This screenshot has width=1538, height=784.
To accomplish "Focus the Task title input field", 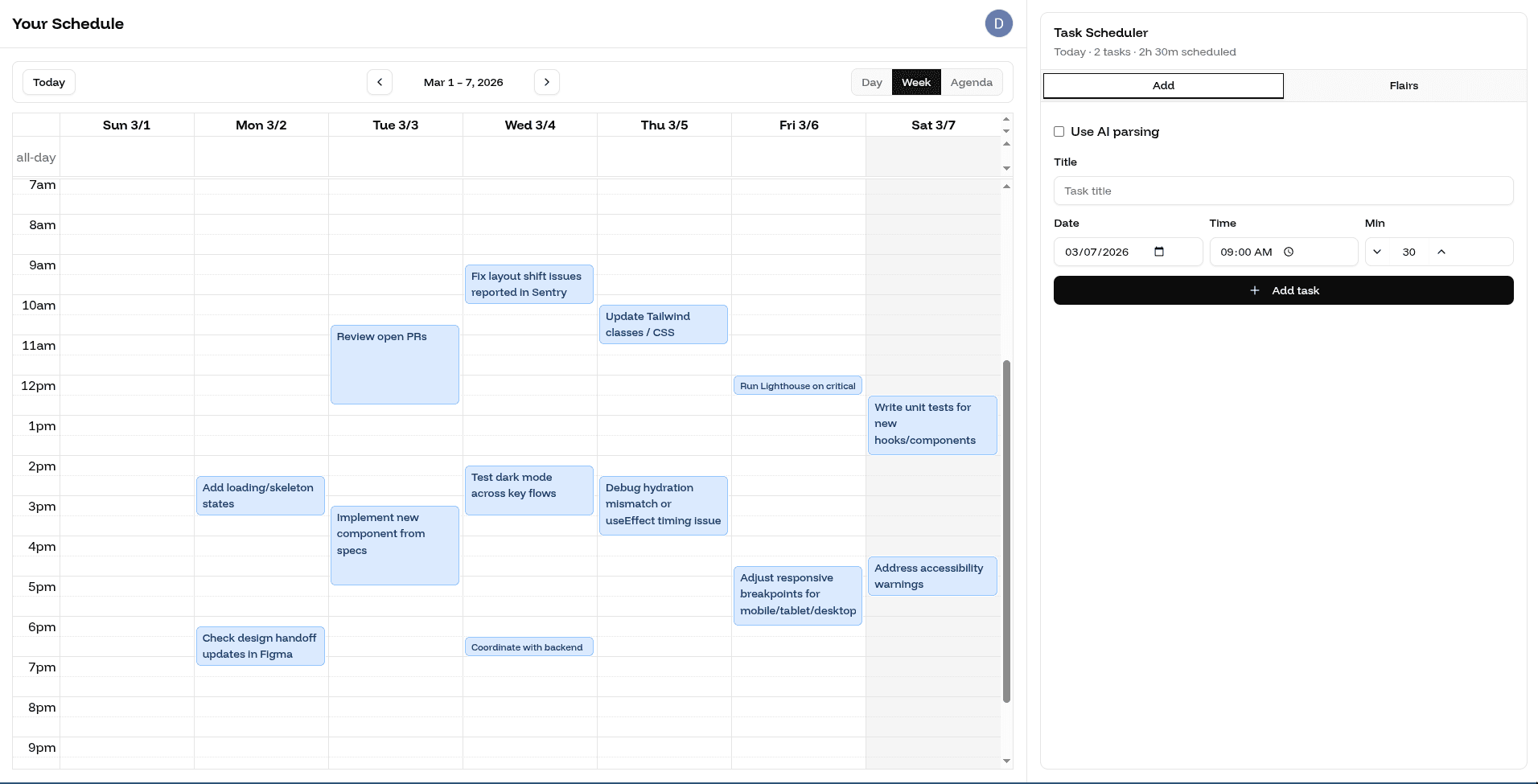I will (x=1283, y=191).
